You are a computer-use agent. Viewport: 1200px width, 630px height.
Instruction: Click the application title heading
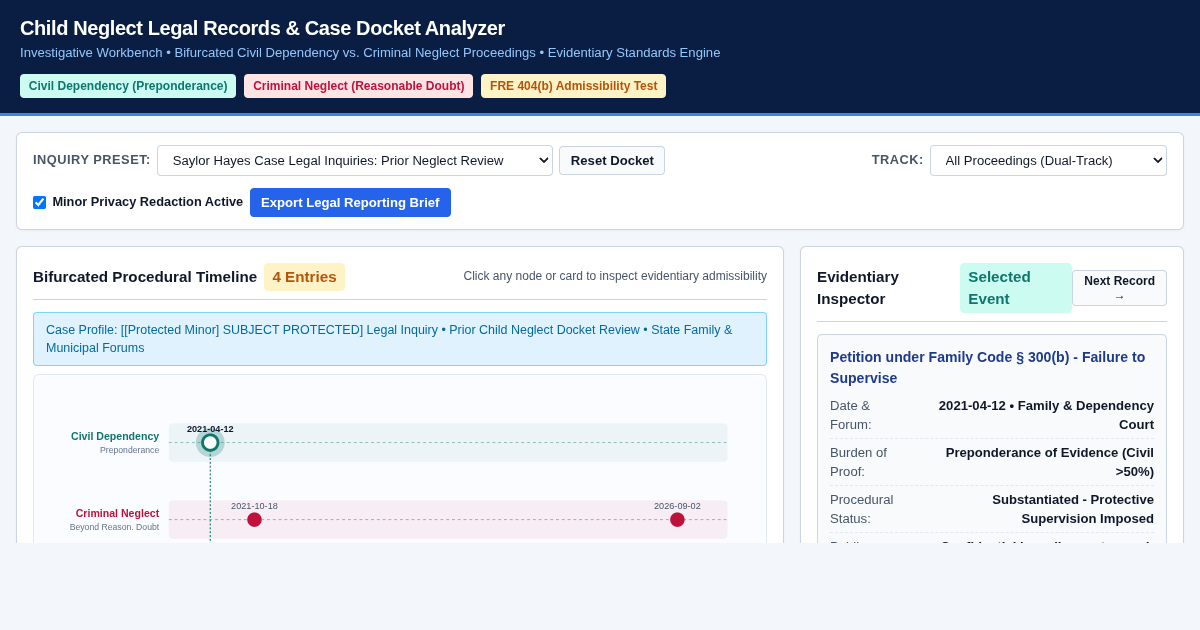click(x=262, y=28)
